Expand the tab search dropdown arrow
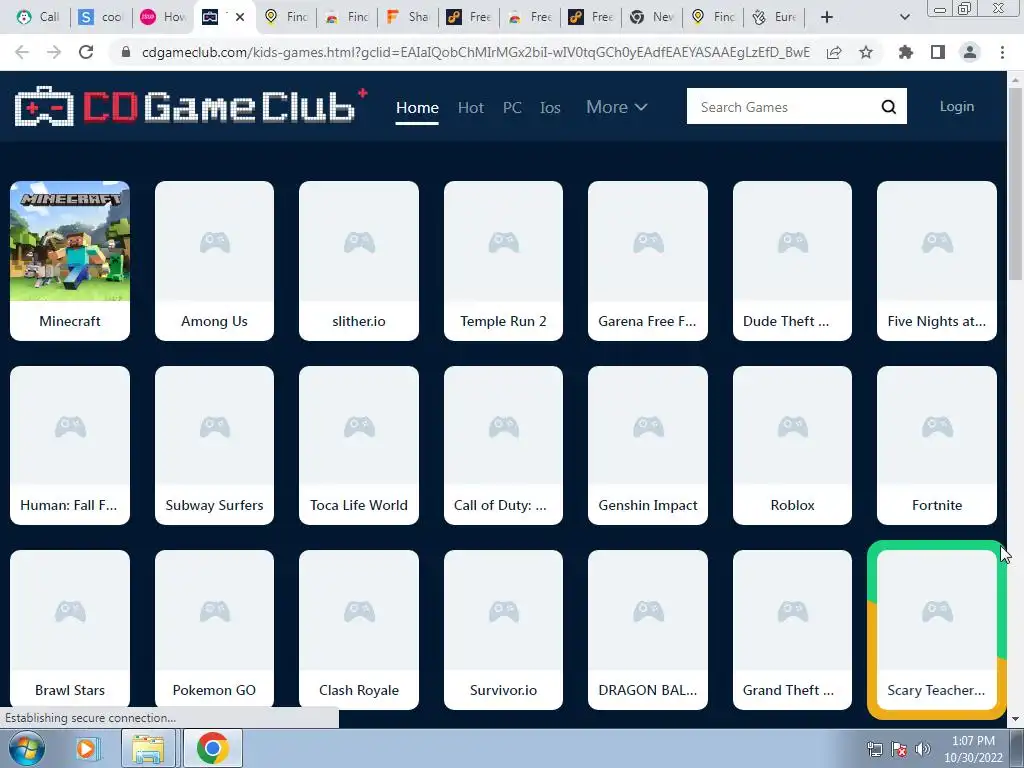 click(904, 17)
